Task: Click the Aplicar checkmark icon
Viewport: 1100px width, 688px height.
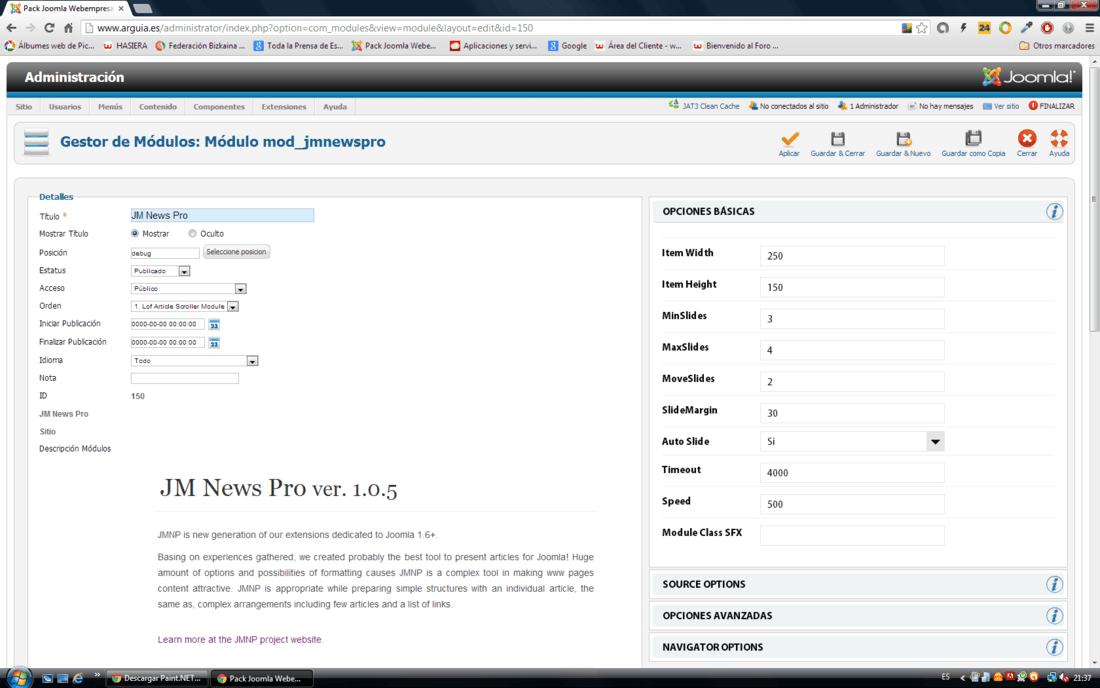Action: [x=789, y=139]
